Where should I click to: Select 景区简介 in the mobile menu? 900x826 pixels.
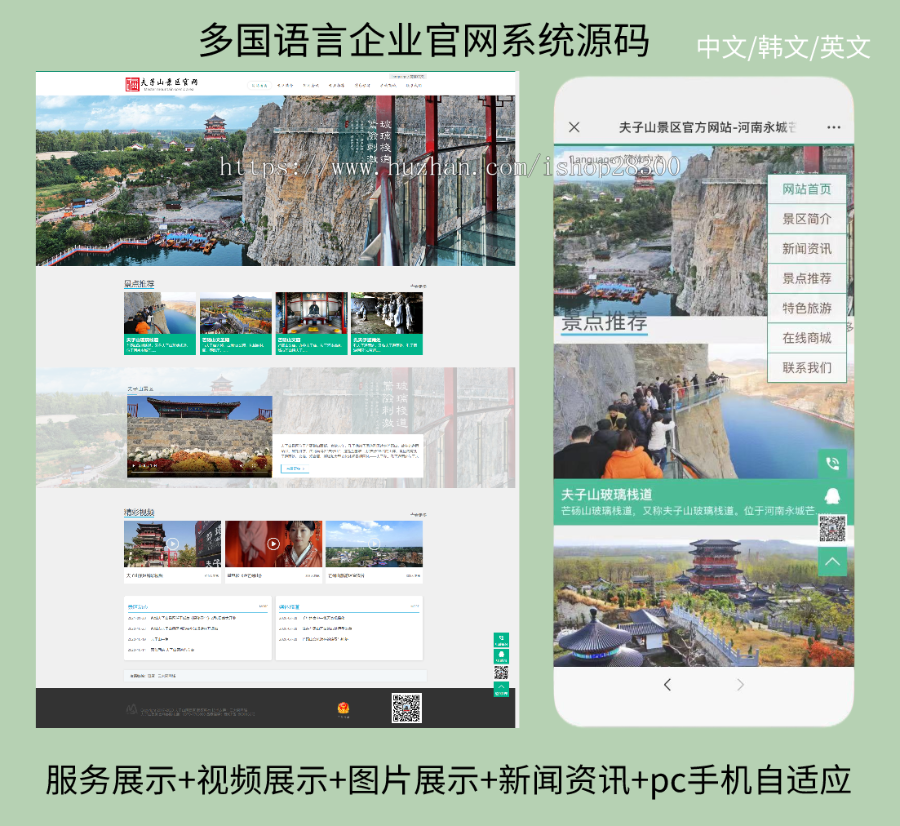(x=806, y=219)
